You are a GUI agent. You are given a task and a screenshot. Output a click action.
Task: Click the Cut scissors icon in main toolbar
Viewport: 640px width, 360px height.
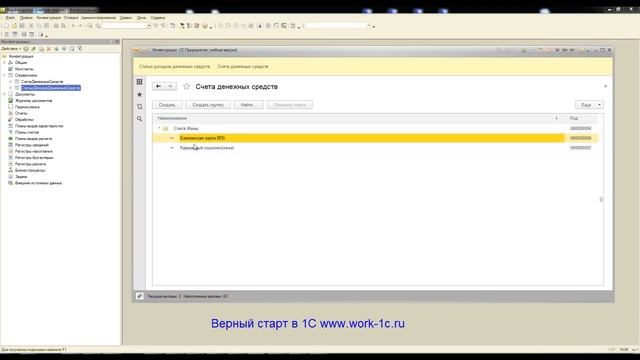point(31,26)
